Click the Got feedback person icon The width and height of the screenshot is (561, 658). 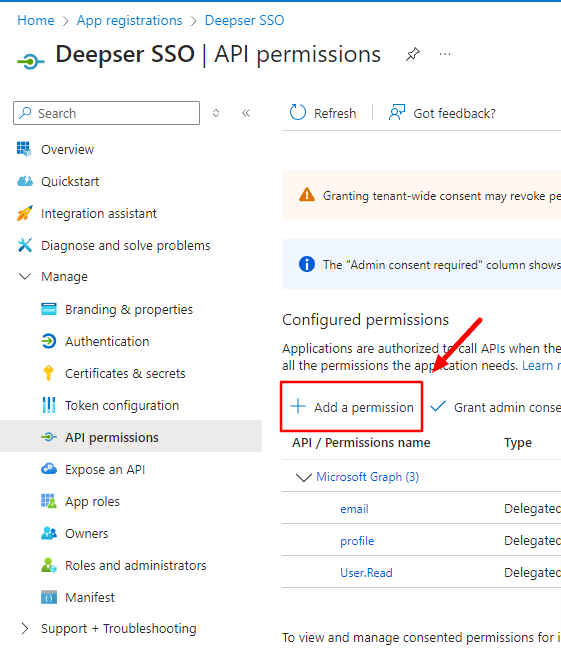point(397,112)
